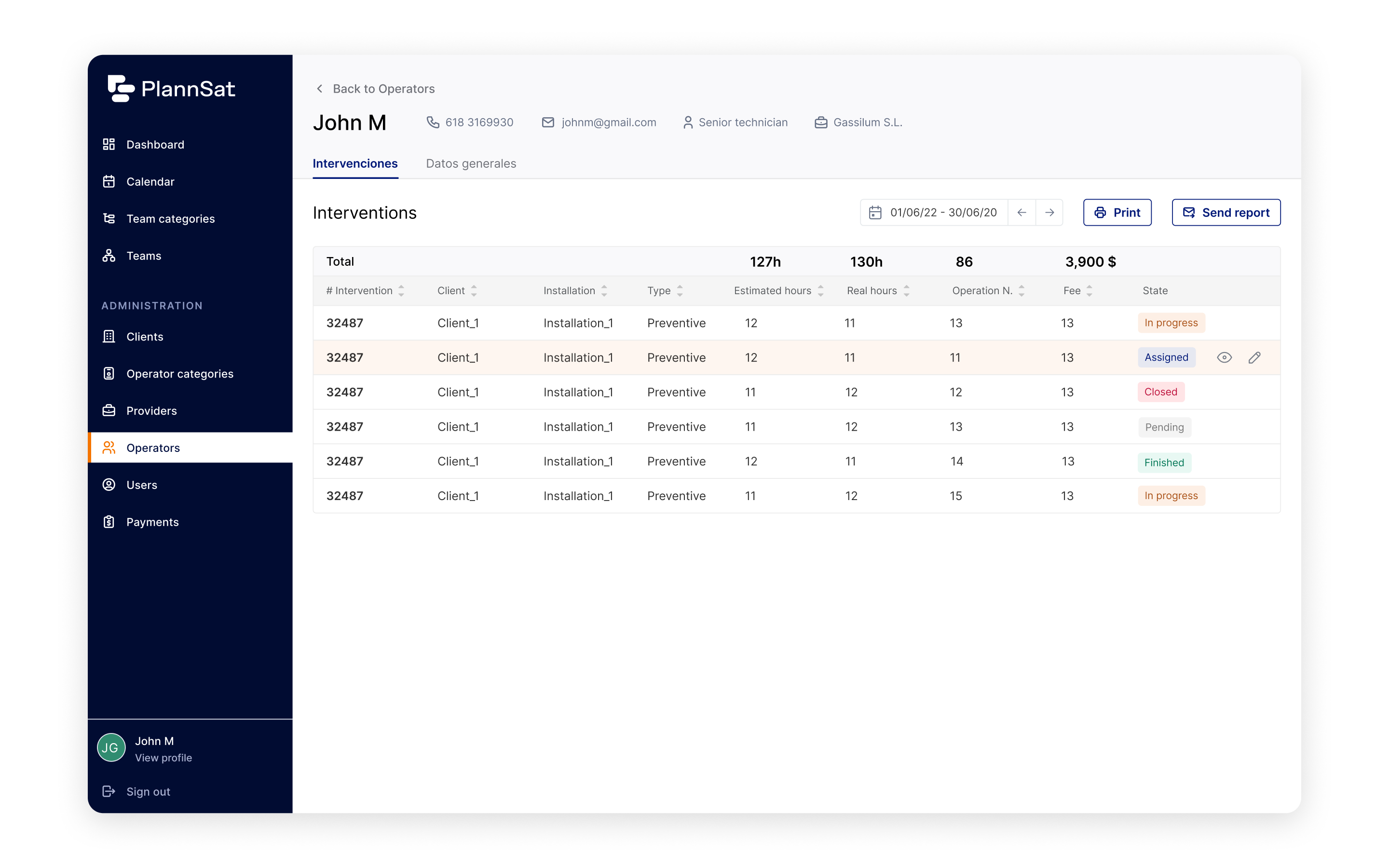Sort by Estimated hours column
The height and width of the screenshot is (868, 1389).
[x=820, y=291]
